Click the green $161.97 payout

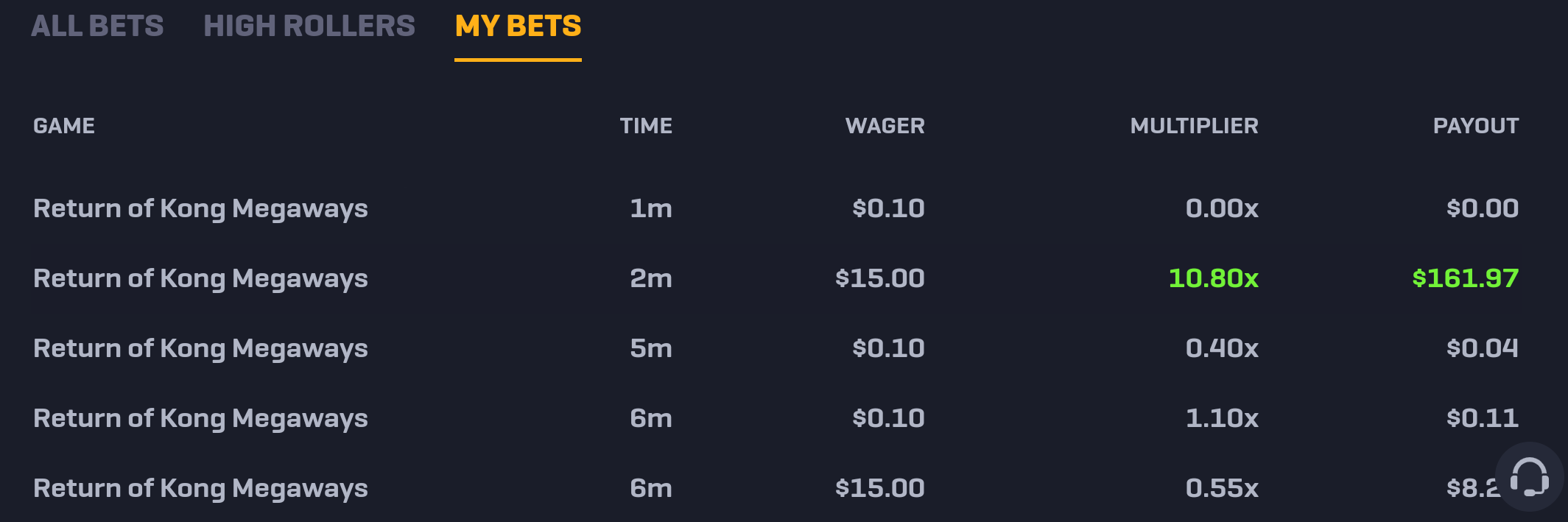click(1465, 278)
